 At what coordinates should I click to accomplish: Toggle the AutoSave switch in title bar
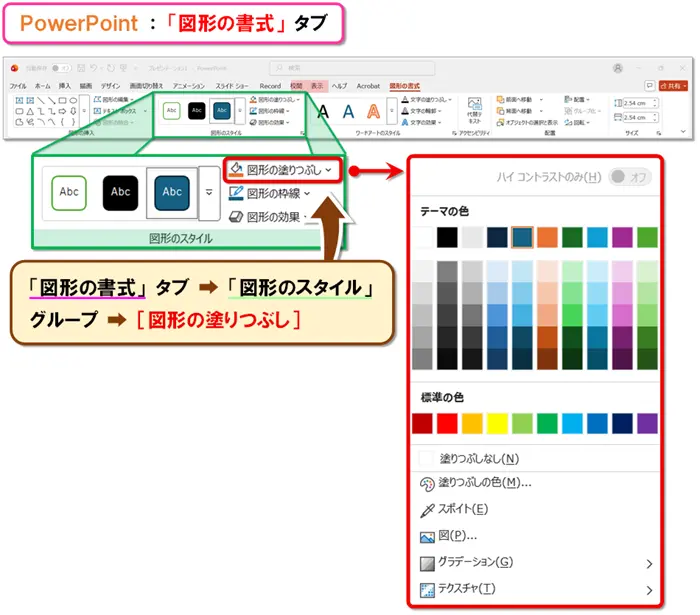61,68
